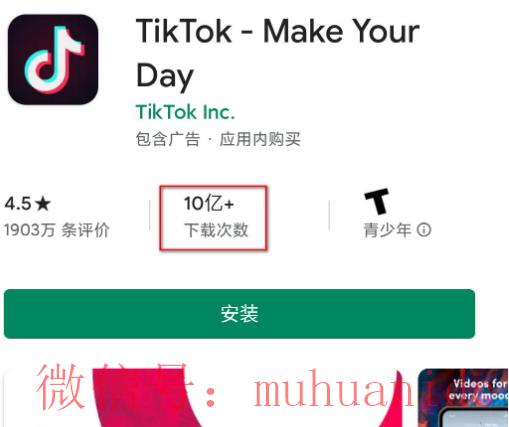Click the 青少年 age rating label
This screenshot has height=427, width=509.
(x=387, y=230)
